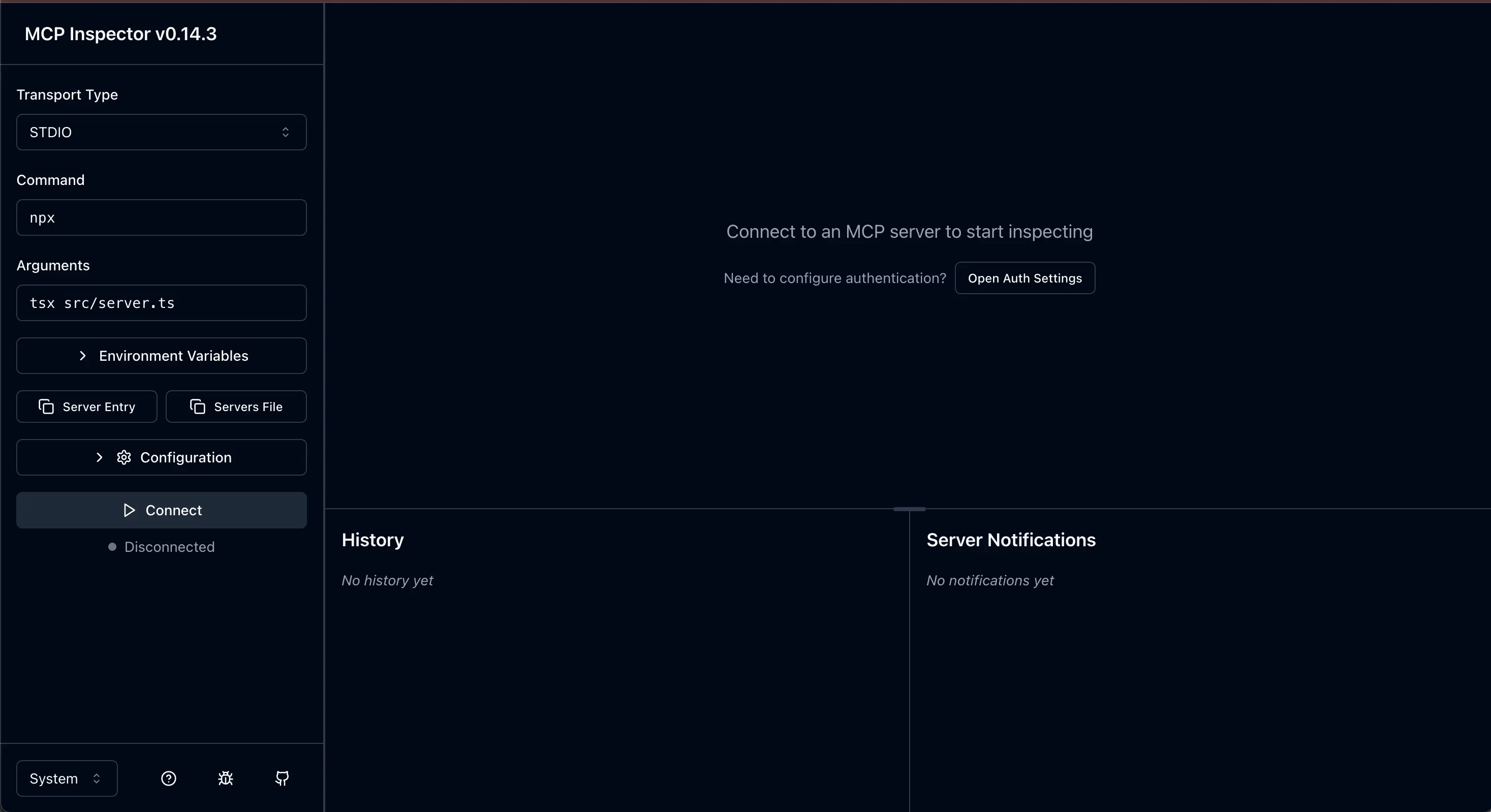Copy Server Entry to clipboard
Viewport: 1491px width, 812px height.
click(87, 407)
